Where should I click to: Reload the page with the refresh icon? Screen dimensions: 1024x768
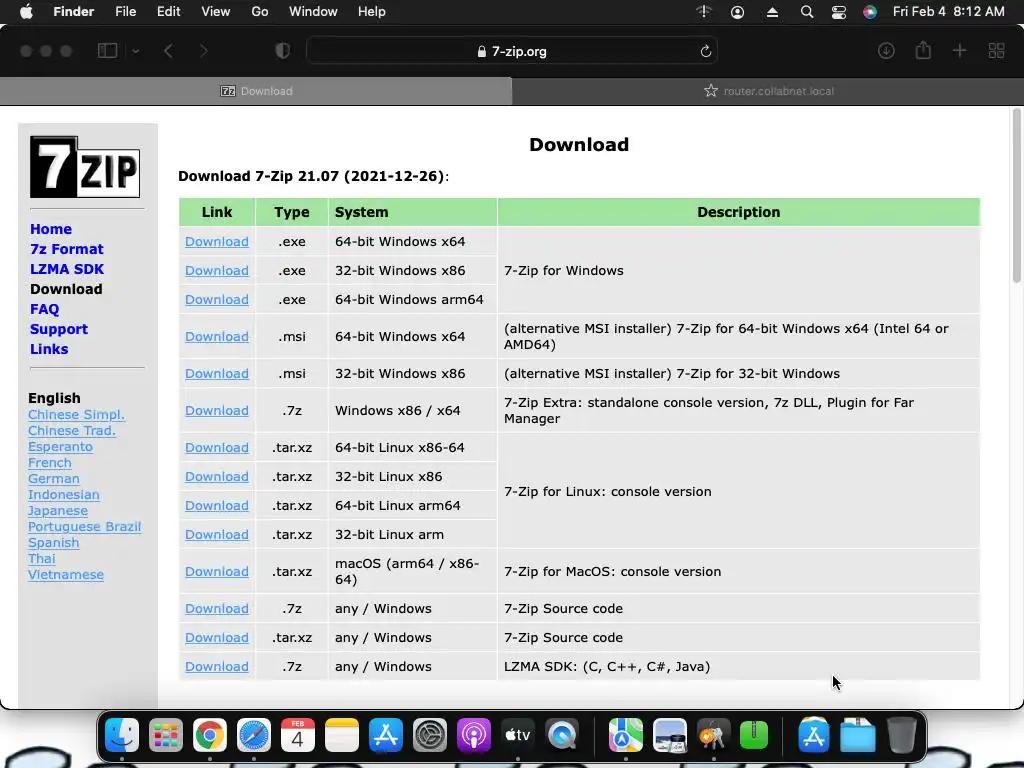pyautogui.click(x=705, y=51)
